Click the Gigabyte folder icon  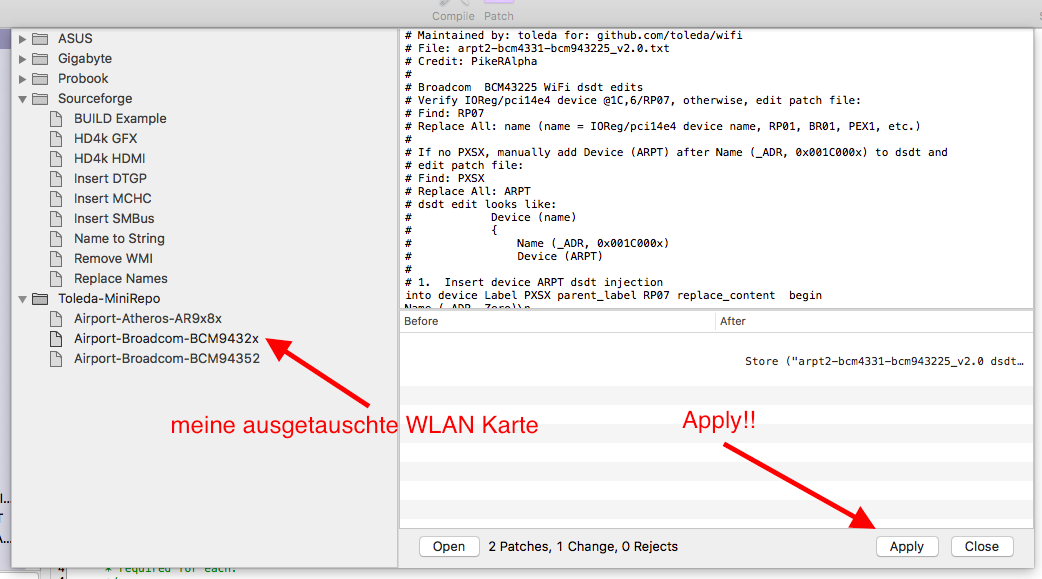[41, 58]
